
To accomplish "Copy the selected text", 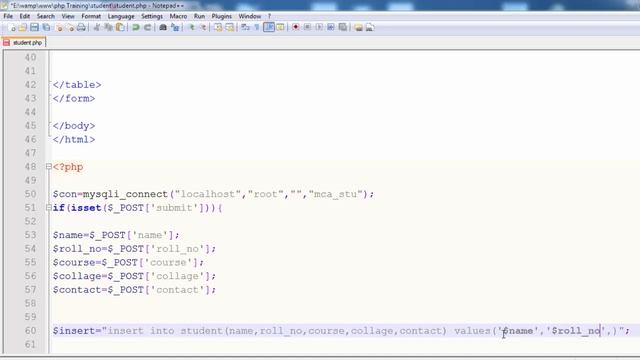I will click(x=108, y=27).
